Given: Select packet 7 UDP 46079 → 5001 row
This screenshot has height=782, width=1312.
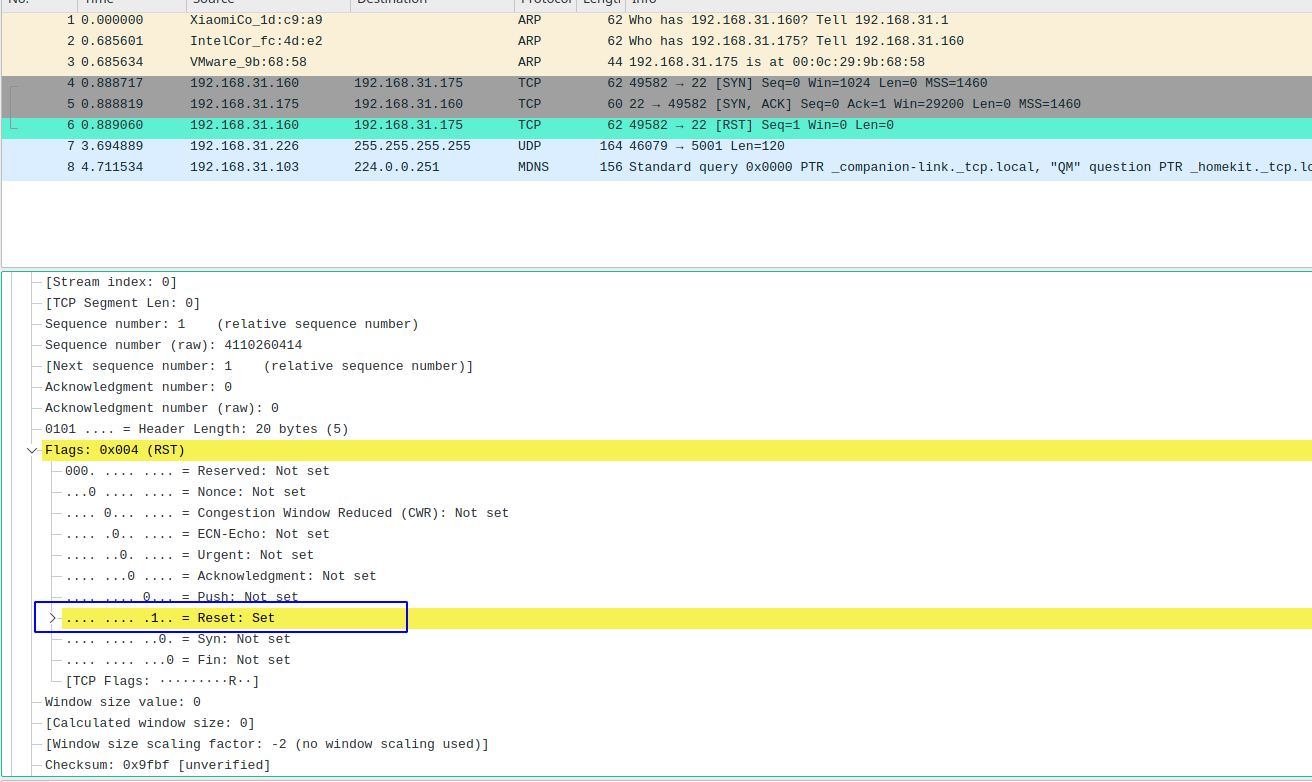Looking at the screenshot, I should click(656, 146).
